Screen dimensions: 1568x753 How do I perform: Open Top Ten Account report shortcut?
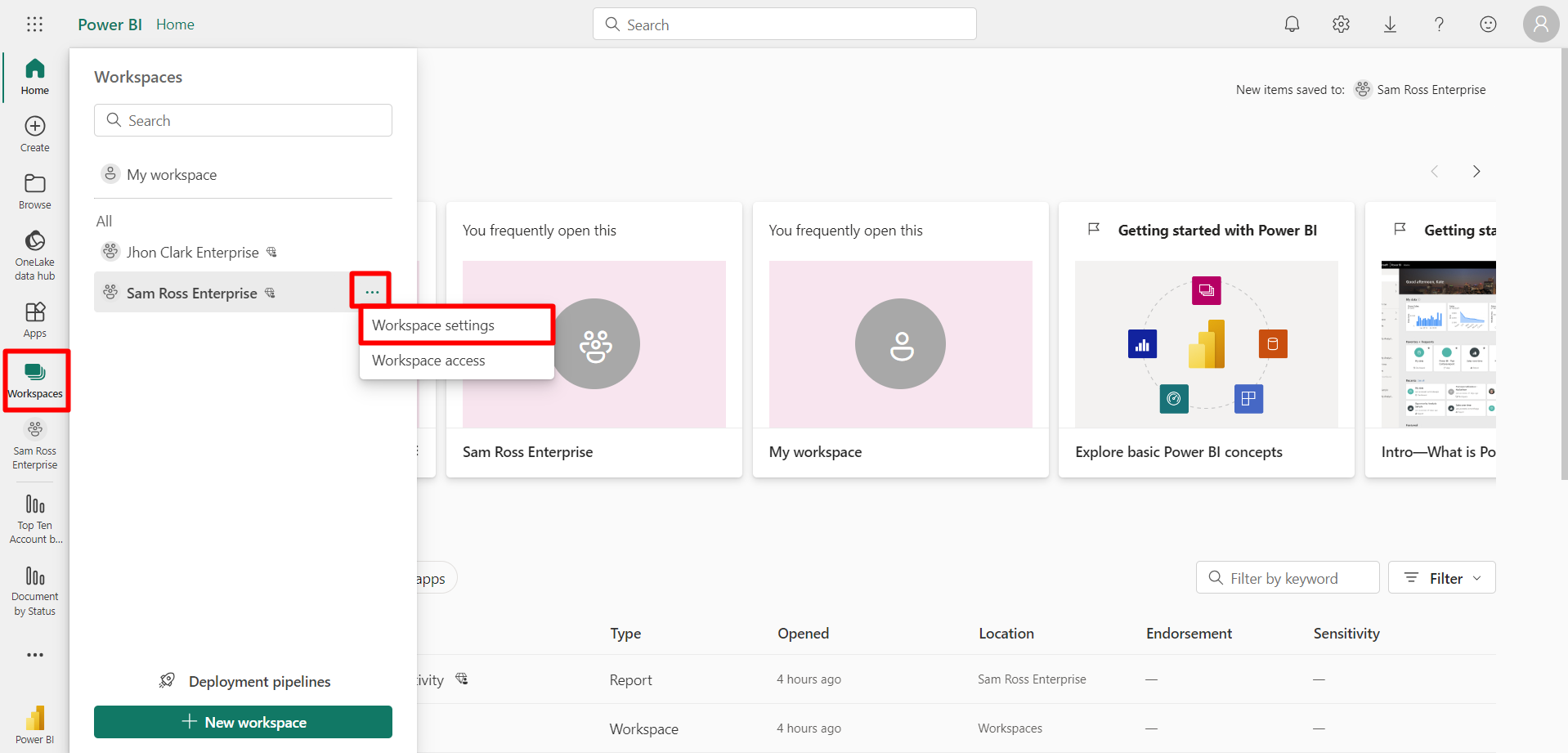coord(35,519)
